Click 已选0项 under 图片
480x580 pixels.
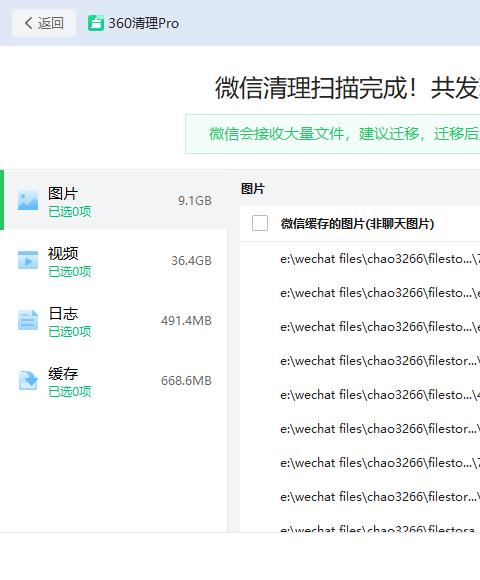click(x=70, y=212)
